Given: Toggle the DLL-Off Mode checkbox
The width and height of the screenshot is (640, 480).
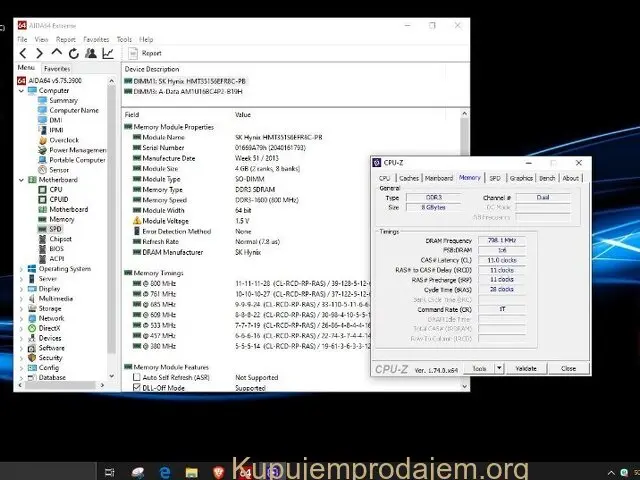Looking at the screenshot, I should point(138,387).
